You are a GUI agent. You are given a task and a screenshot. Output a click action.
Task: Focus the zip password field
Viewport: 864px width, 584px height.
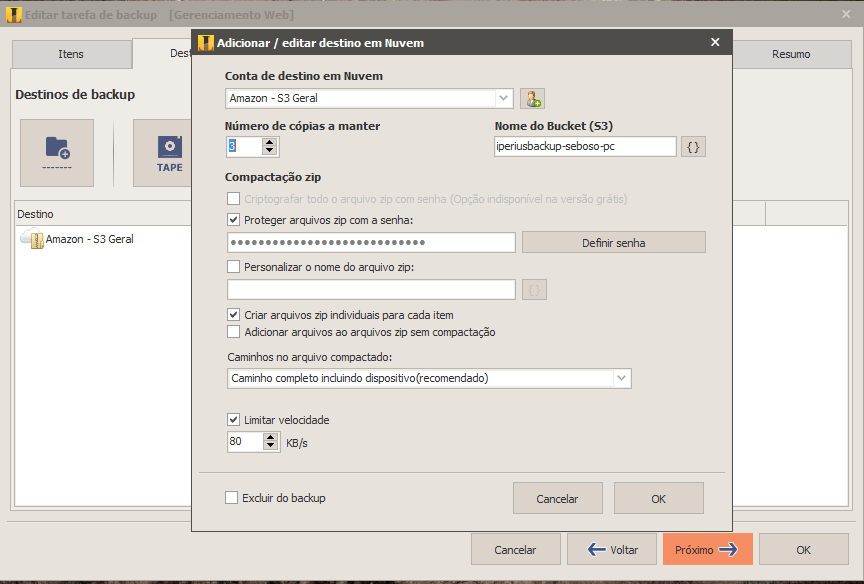[x=371, y=242]
